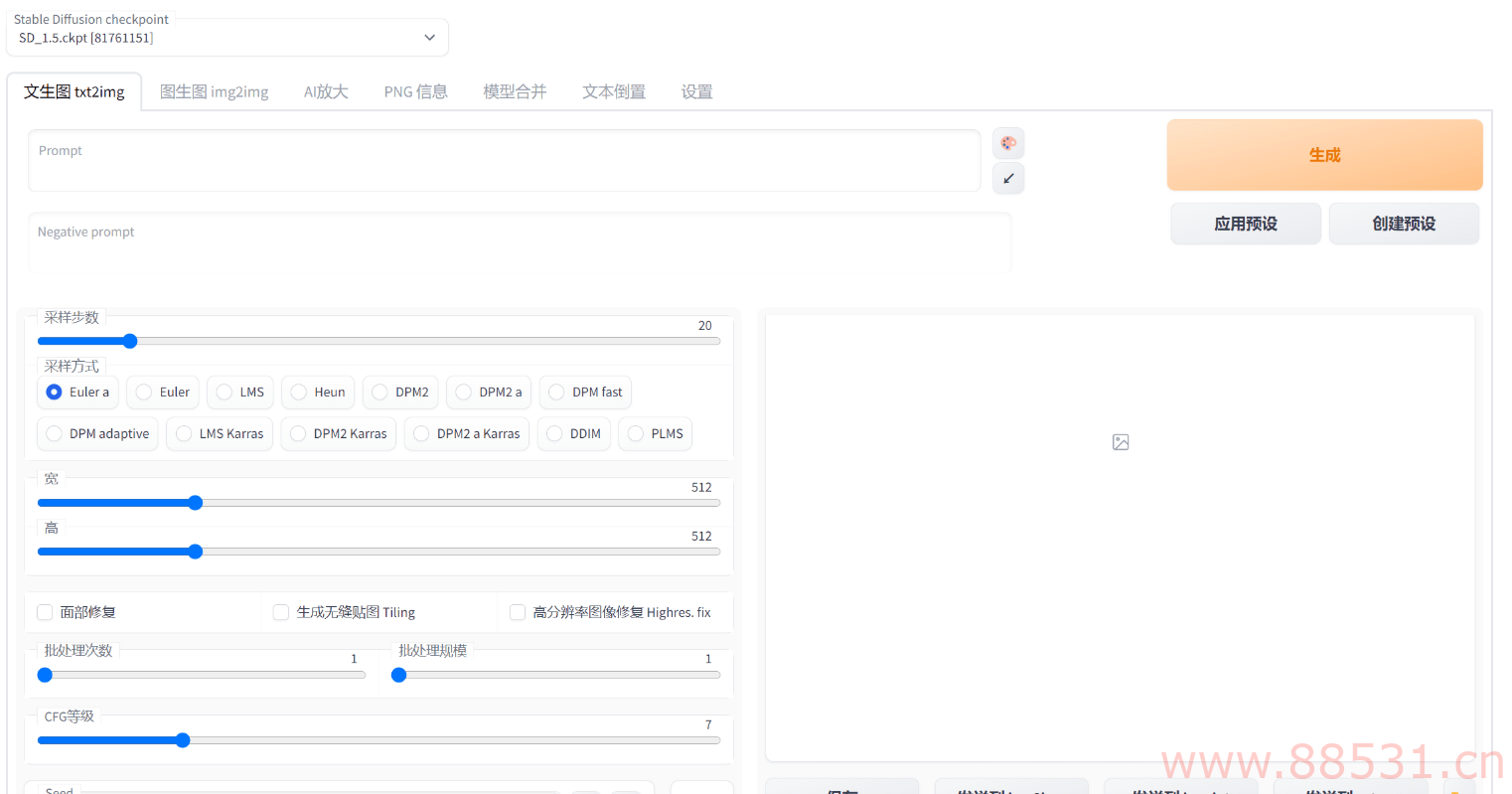
Task: Click the image placeholder icon in output area
Action: click(1121, 442)
